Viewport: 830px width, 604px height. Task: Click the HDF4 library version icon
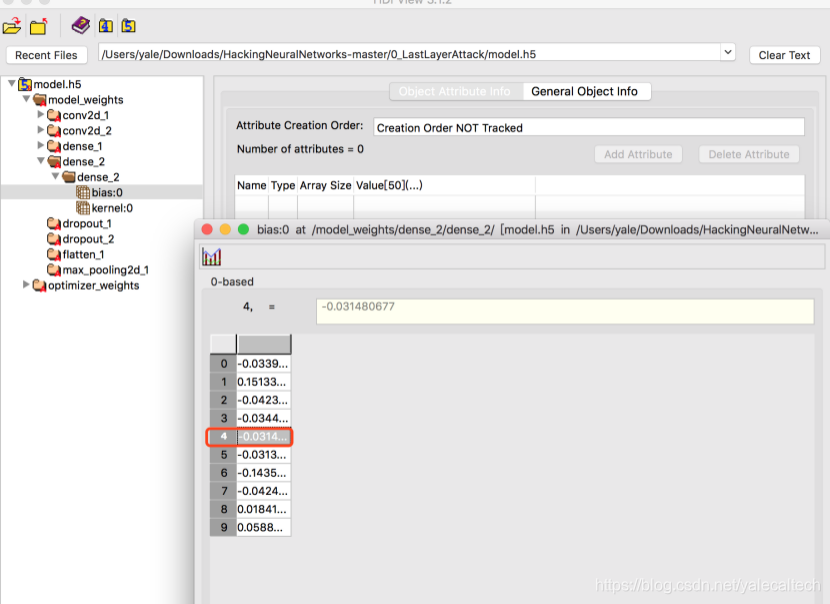coord(106,25)
